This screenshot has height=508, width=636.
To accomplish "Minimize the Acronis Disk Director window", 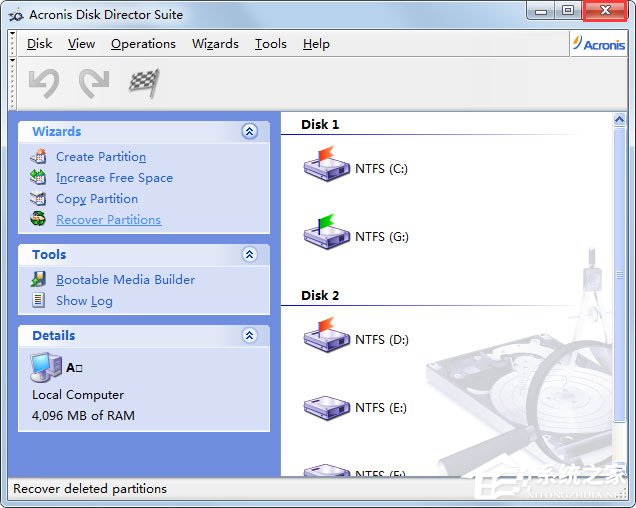I will pyautogui.click(x=540, y=11).
